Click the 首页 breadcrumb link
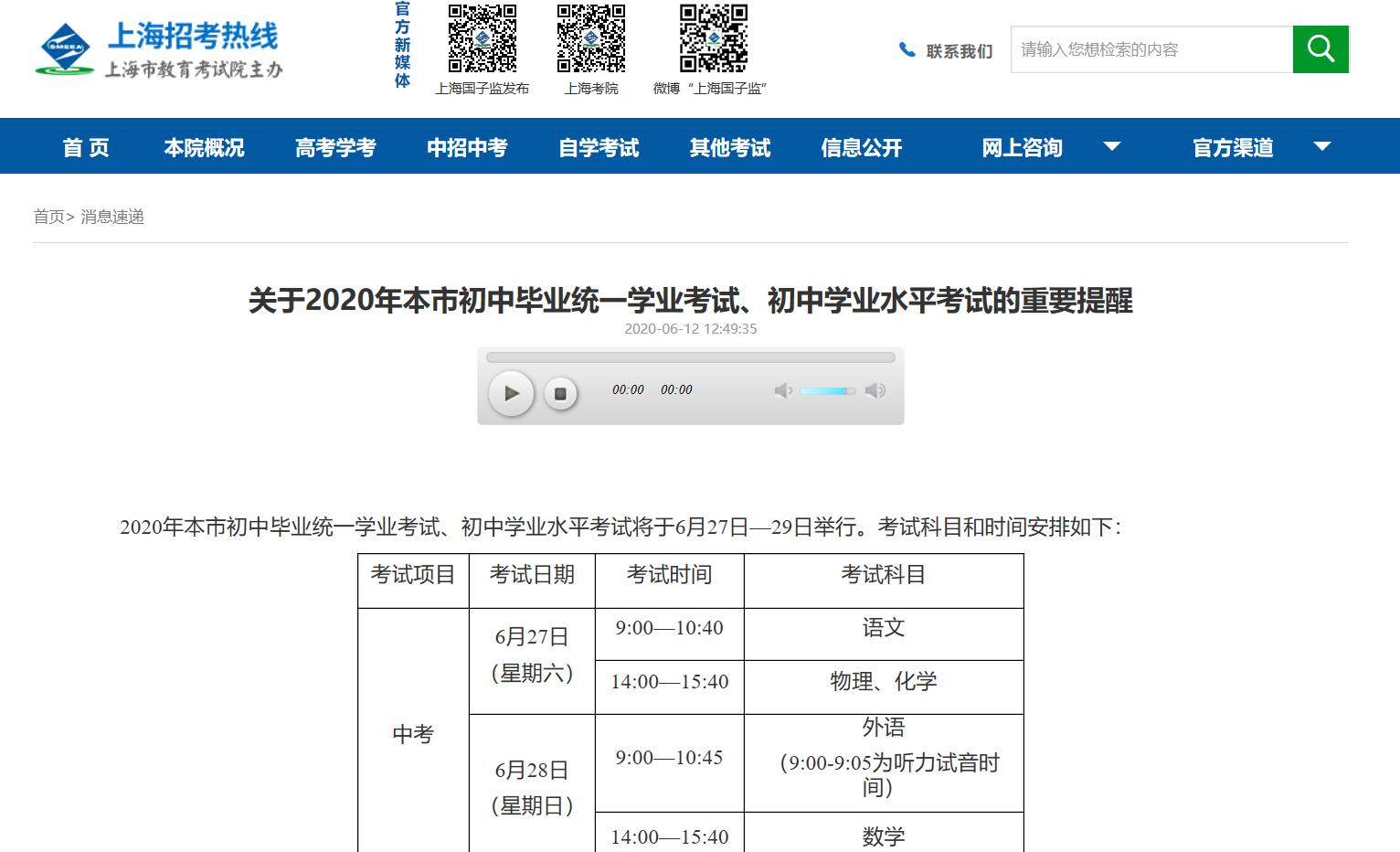The width and height of the screenshot is (1400, 852). click(x=49, y=217)
